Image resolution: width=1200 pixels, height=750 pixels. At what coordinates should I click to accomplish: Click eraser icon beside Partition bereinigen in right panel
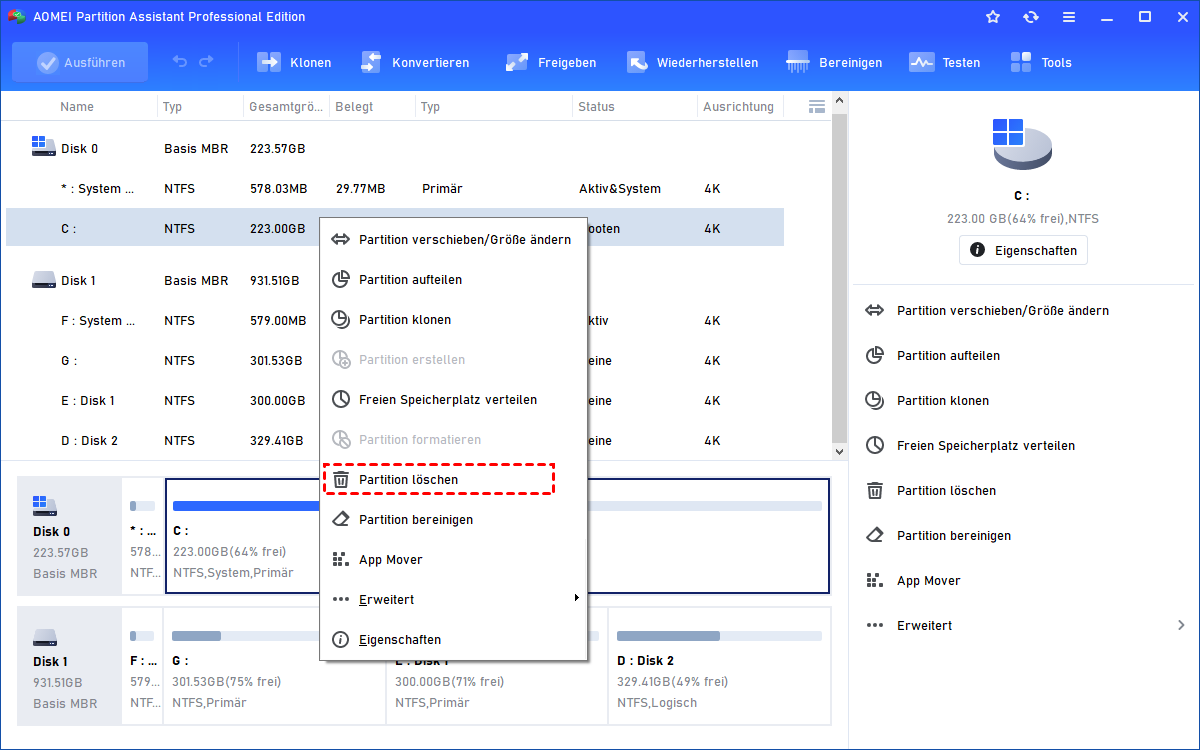click(875, 536)
